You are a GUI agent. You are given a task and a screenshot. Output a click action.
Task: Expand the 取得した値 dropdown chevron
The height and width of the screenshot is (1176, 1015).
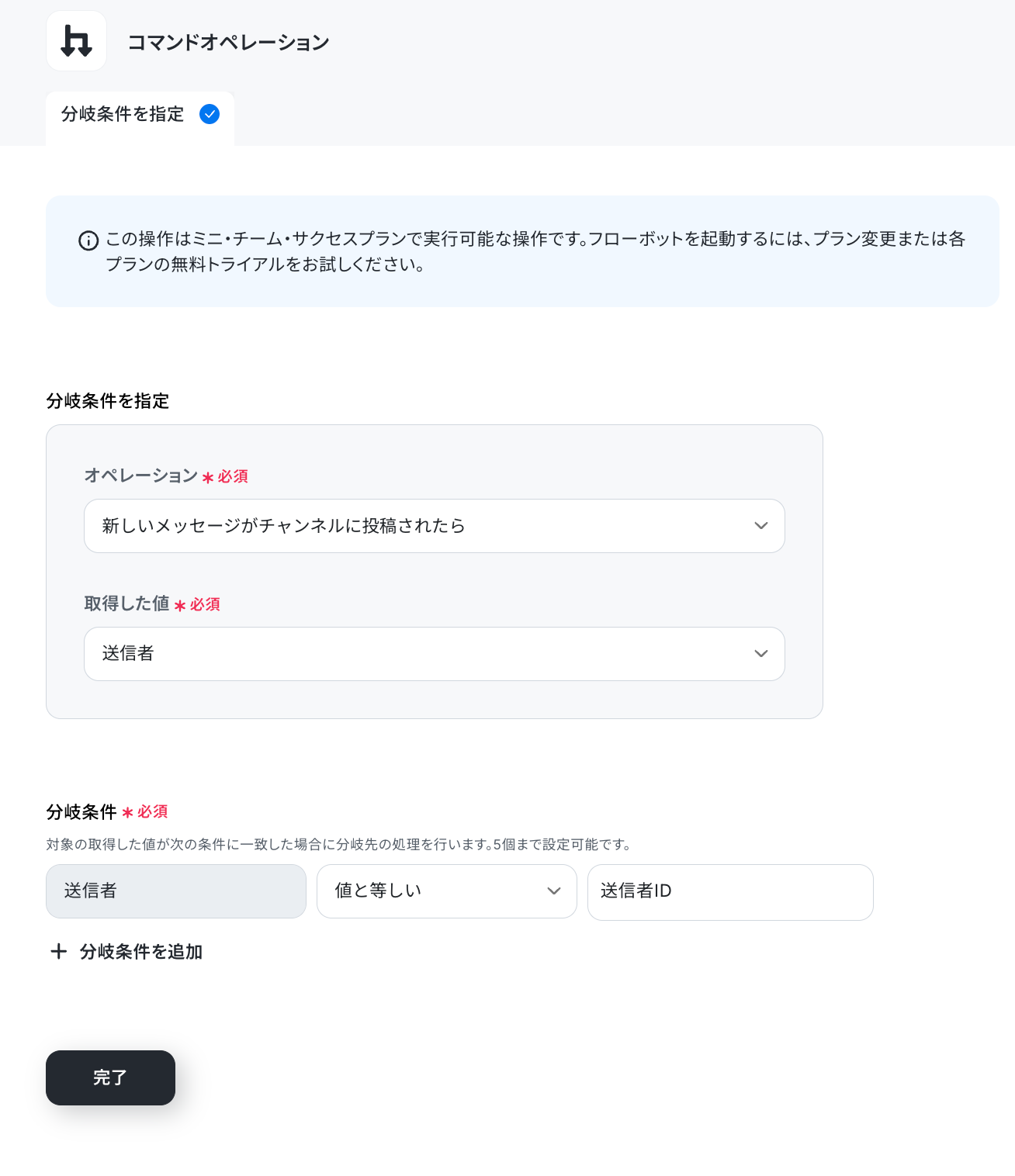pos(760,654)
